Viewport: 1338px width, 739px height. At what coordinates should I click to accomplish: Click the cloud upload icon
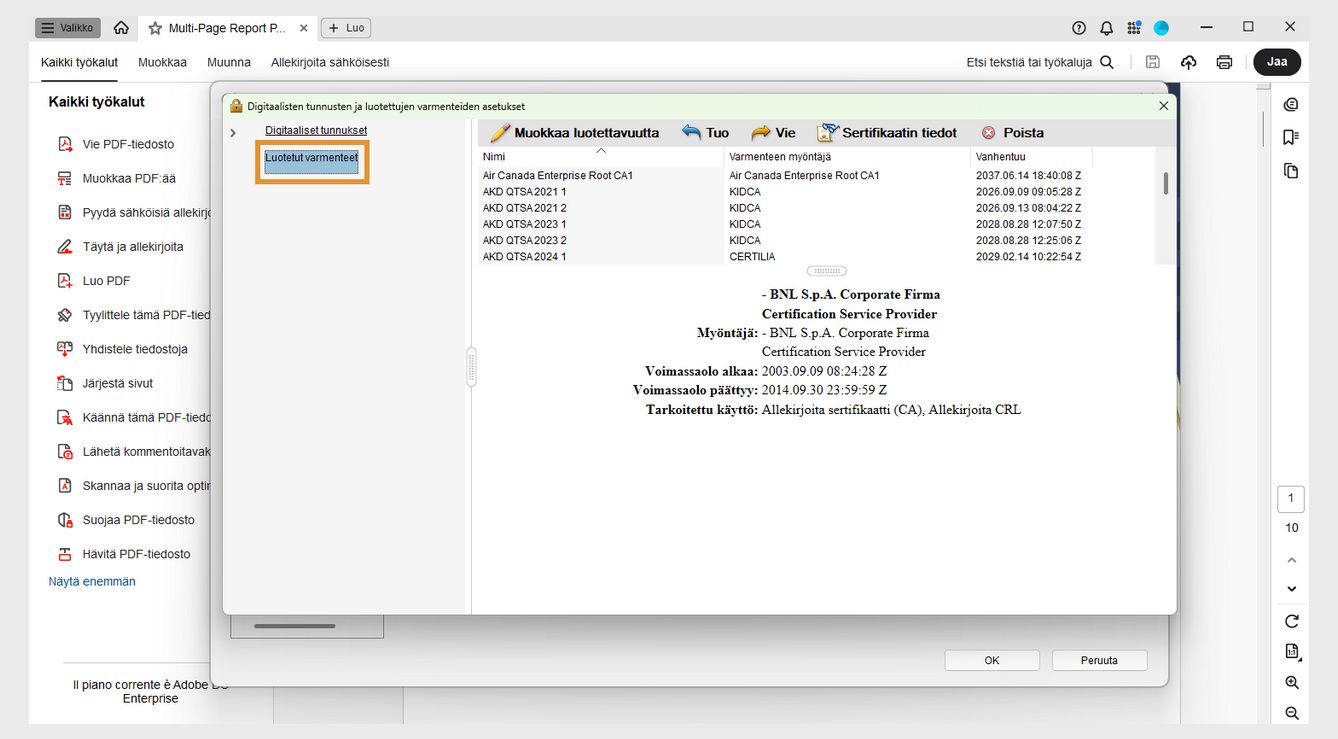[x=1188, y=62]
